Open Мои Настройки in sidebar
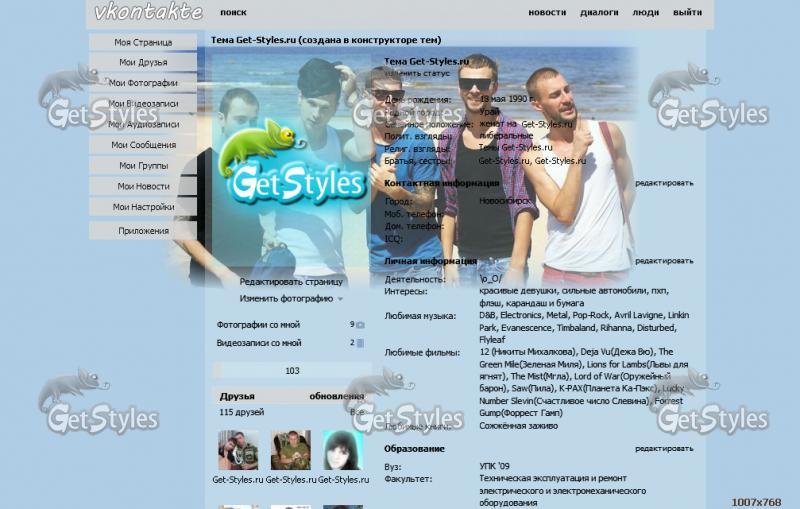 pyautogui.click(x=143, y=207)
